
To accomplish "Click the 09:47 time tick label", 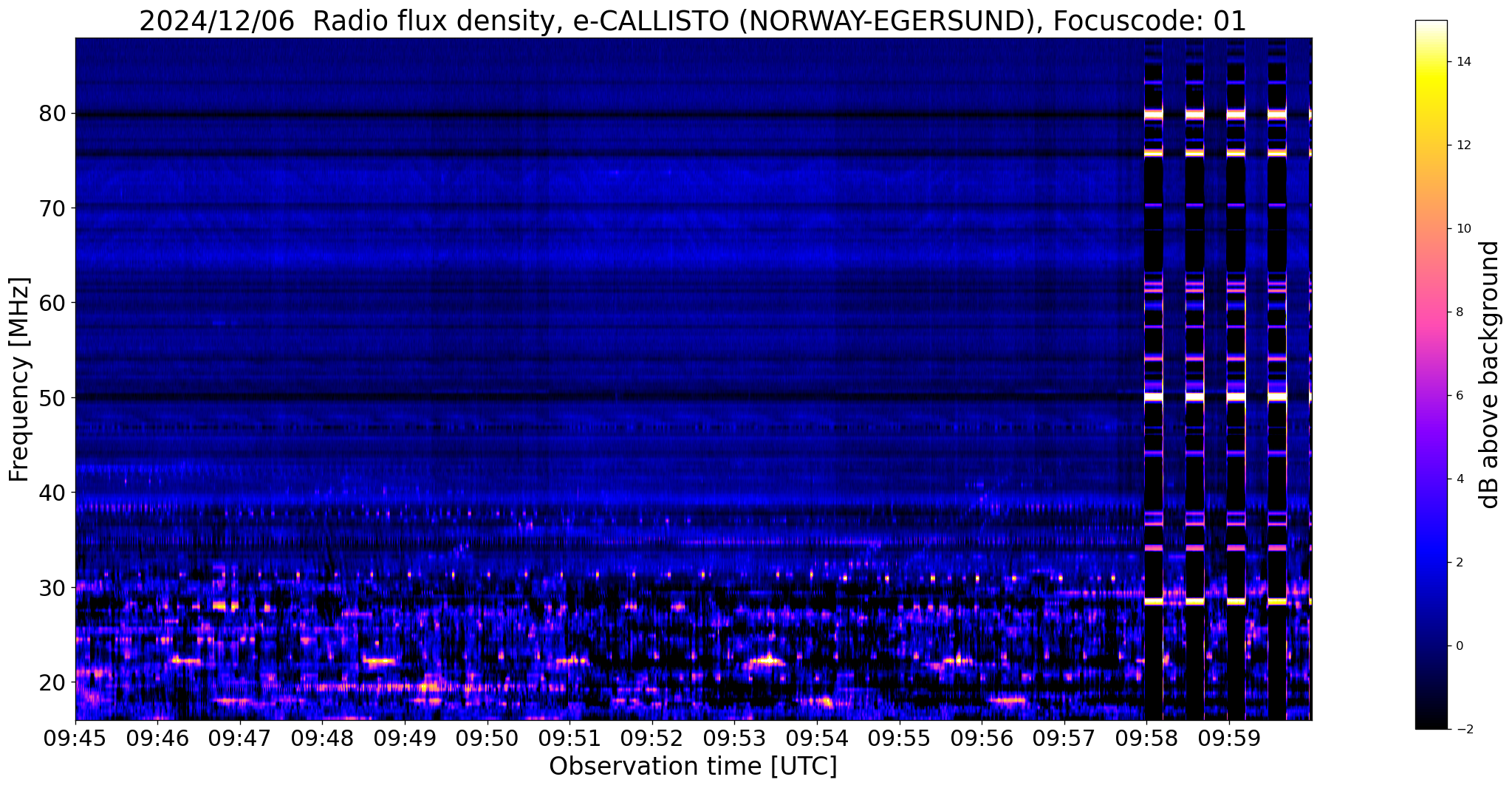I will click(239, 739).
